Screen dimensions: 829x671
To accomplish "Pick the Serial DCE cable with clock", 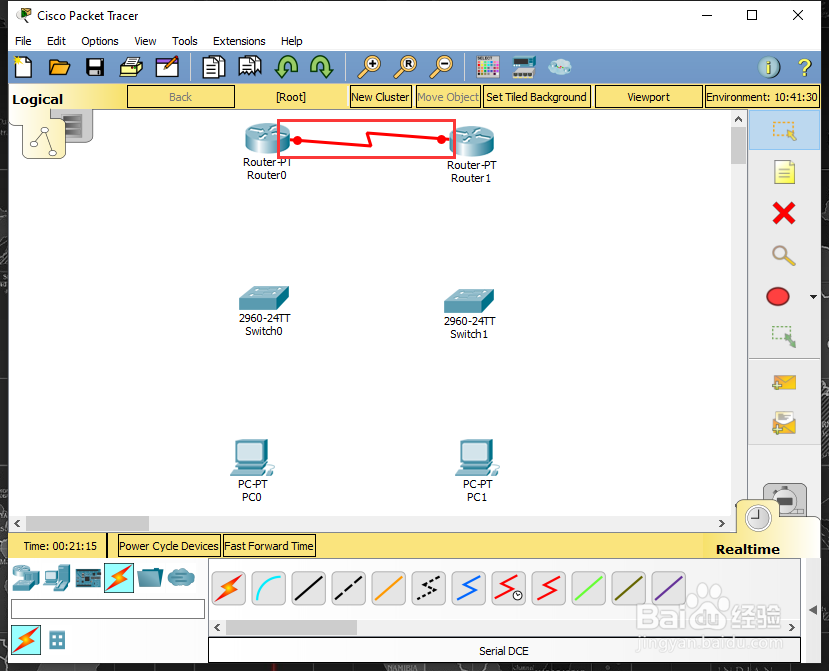I will pos(508,588).
